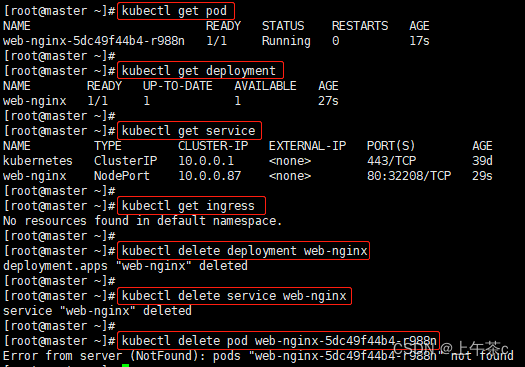Image resolution: width=525 pixels, height=367 pixels.
Task: Click the 'kubectl delete pod' command line
Action: 279,341
